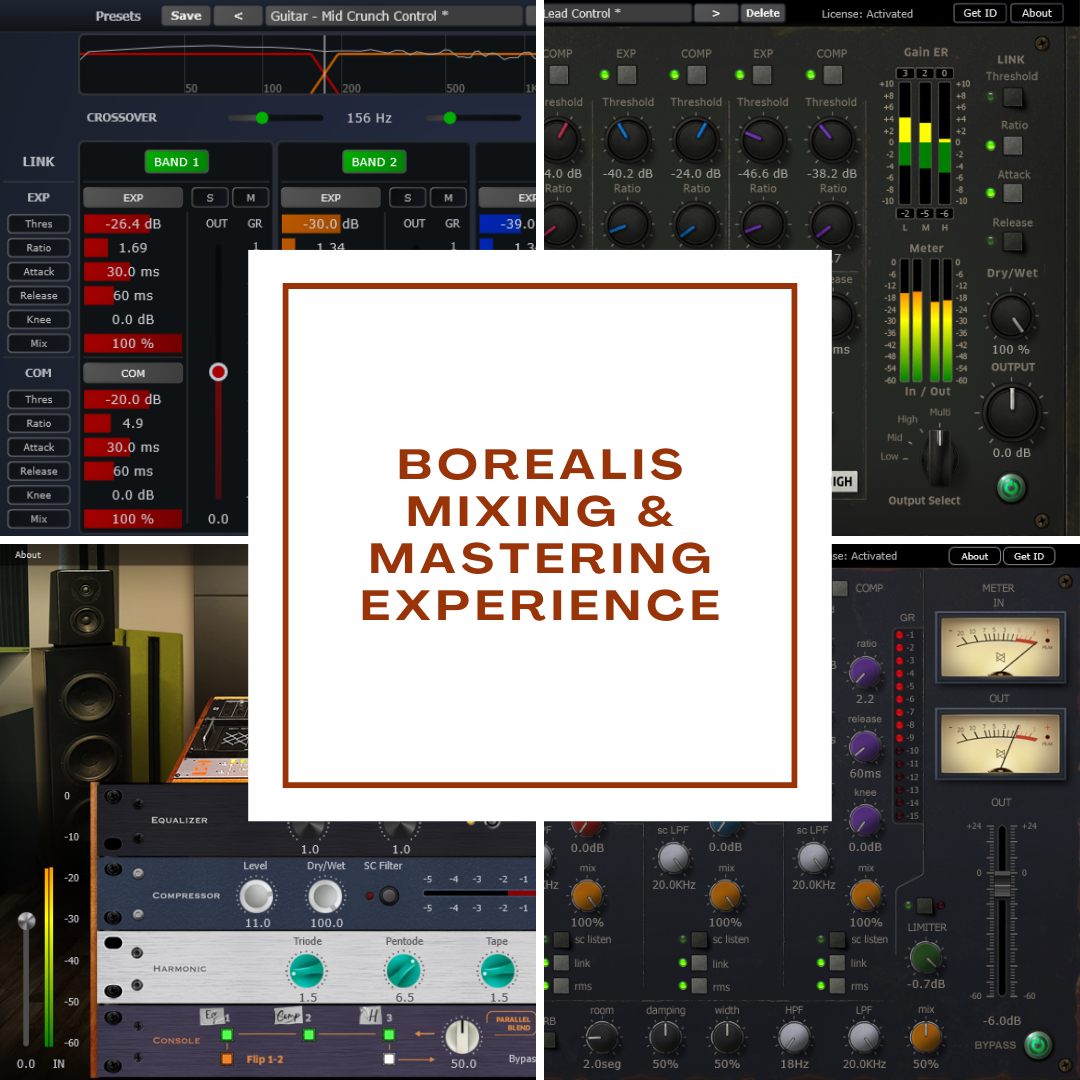
Task: Click the orange Flip 1-2 square
Action: pyautogui.click(x=227, y=1059)
